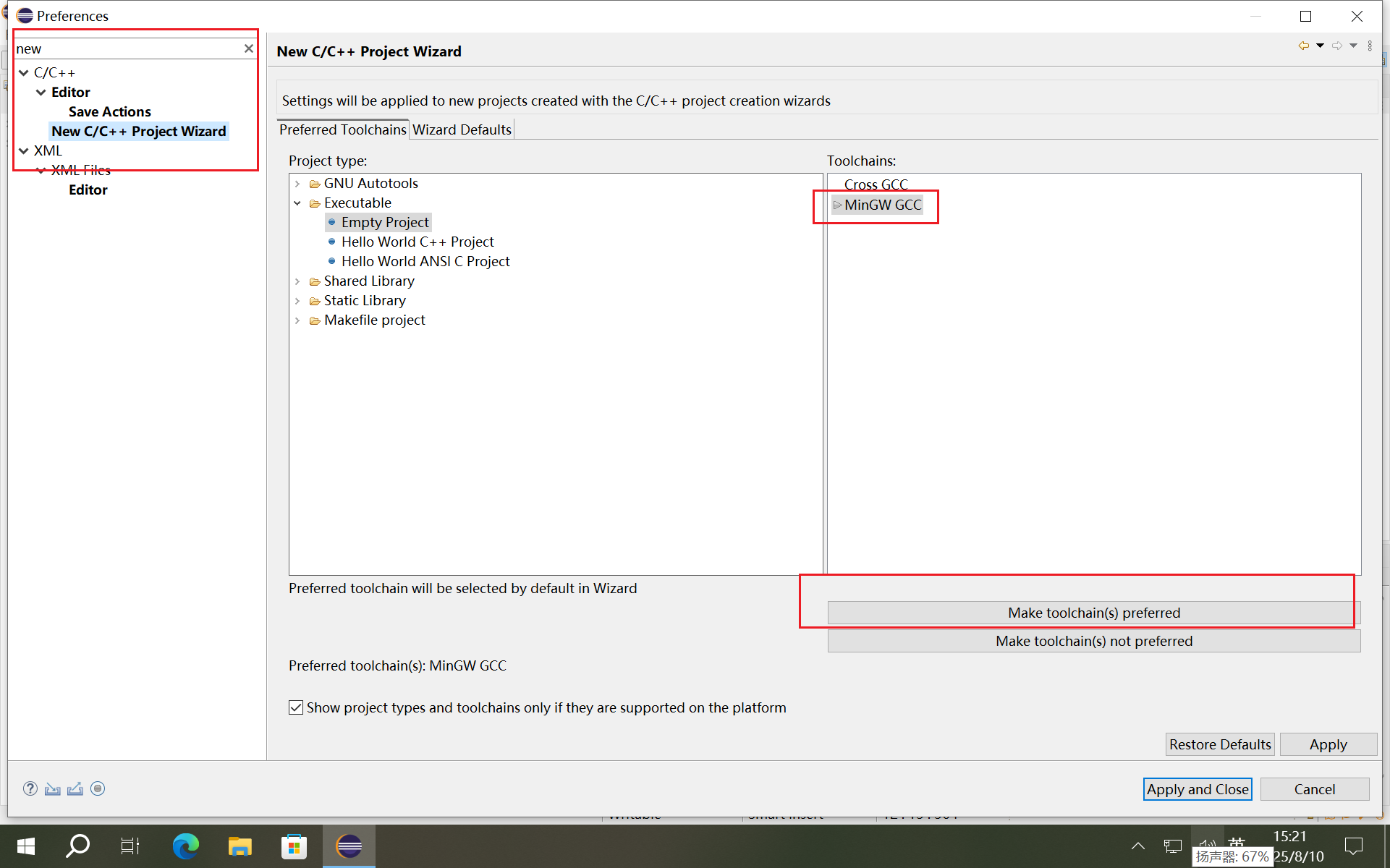This screenshot has width=1390, height=868.
Task: Select the Cross GCC toolchain
Action: (x=876, y=184)
